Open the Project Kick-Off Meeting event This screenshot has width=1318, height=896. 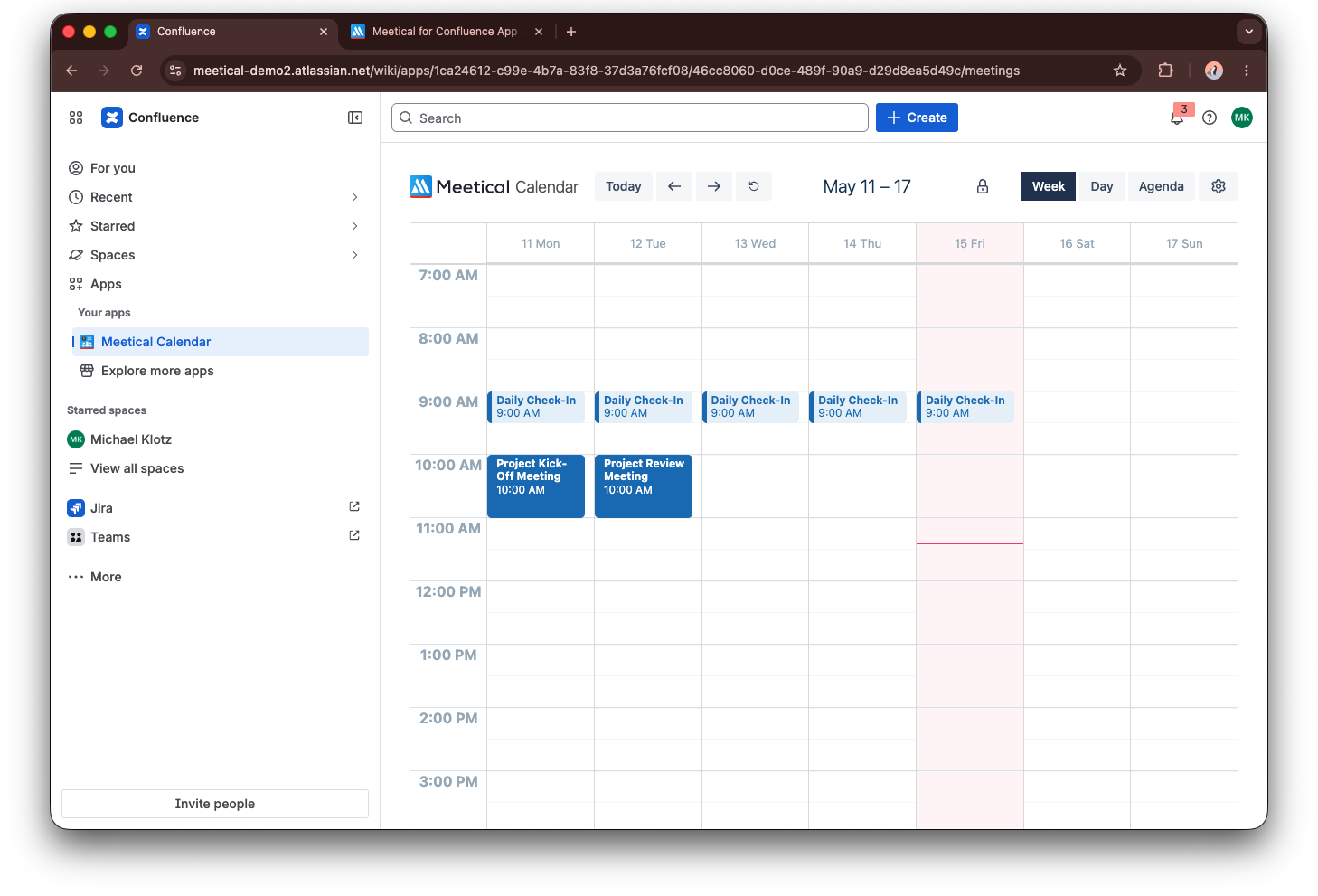click(x=536, y=486)
